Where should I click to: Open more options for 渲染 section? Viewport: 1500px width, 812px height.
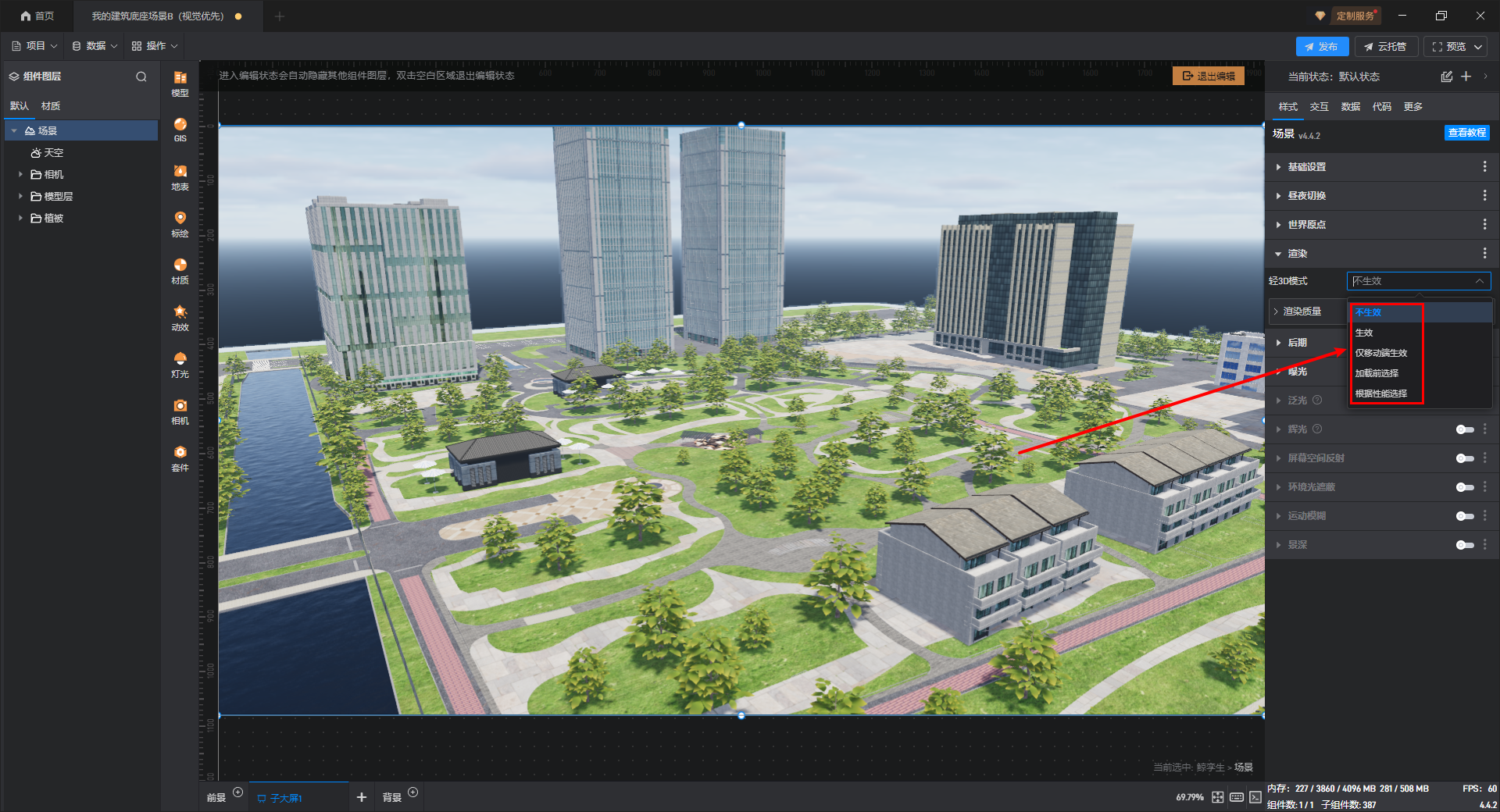[x=1485, y=254]
